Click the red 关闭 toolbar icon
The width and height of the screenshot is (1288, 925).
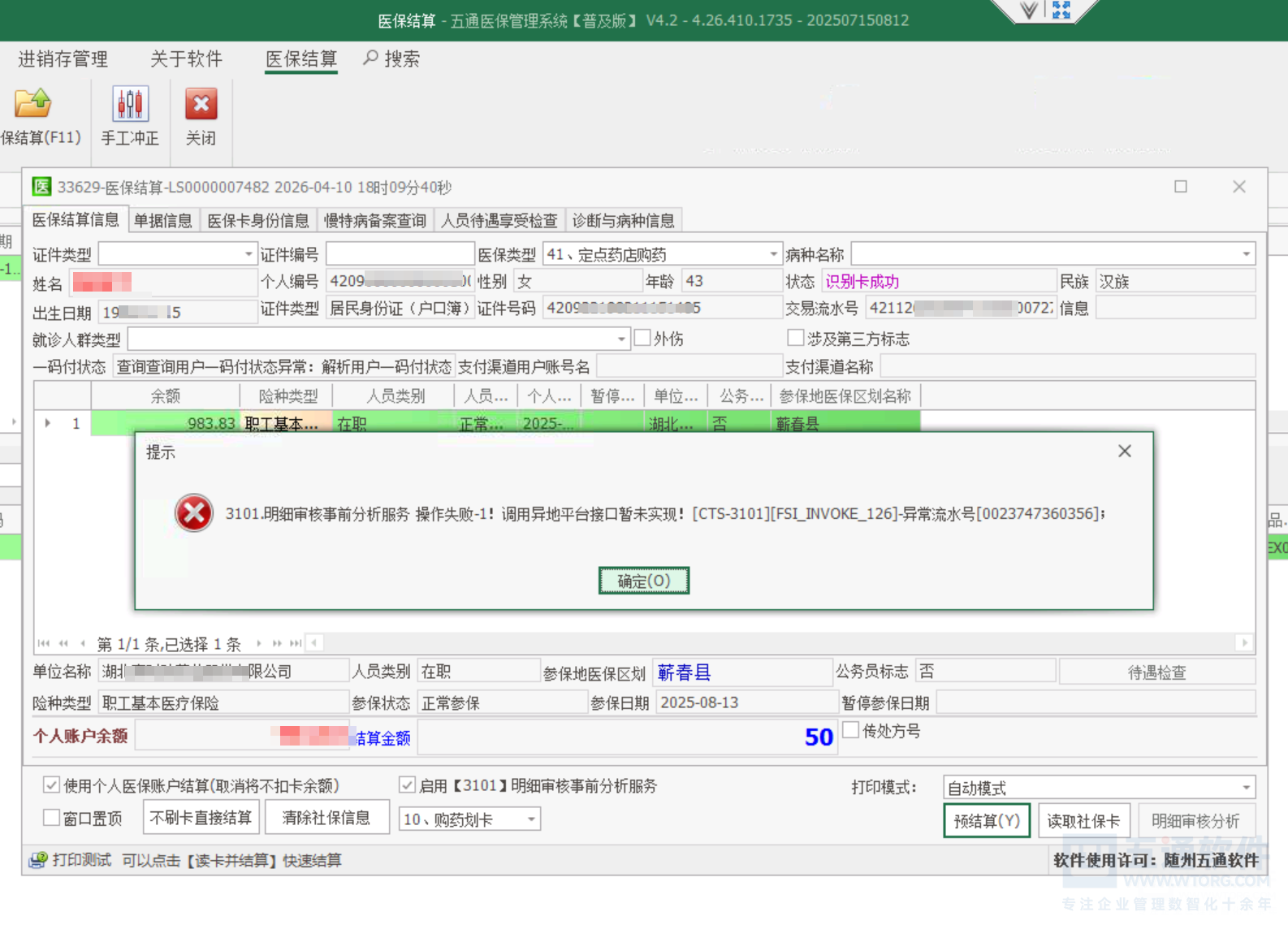click(201, 104)
